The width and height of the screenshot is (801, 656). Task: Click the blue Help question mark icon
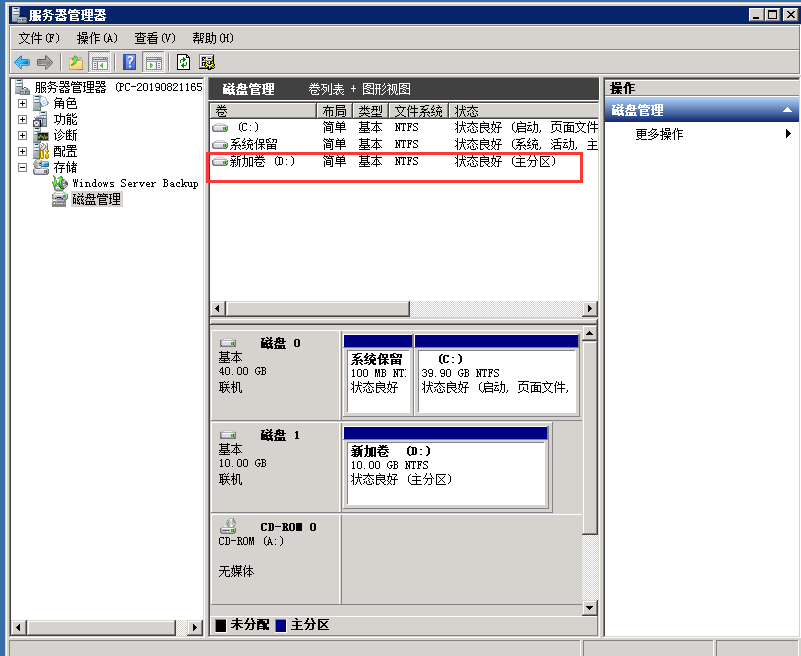129,62
